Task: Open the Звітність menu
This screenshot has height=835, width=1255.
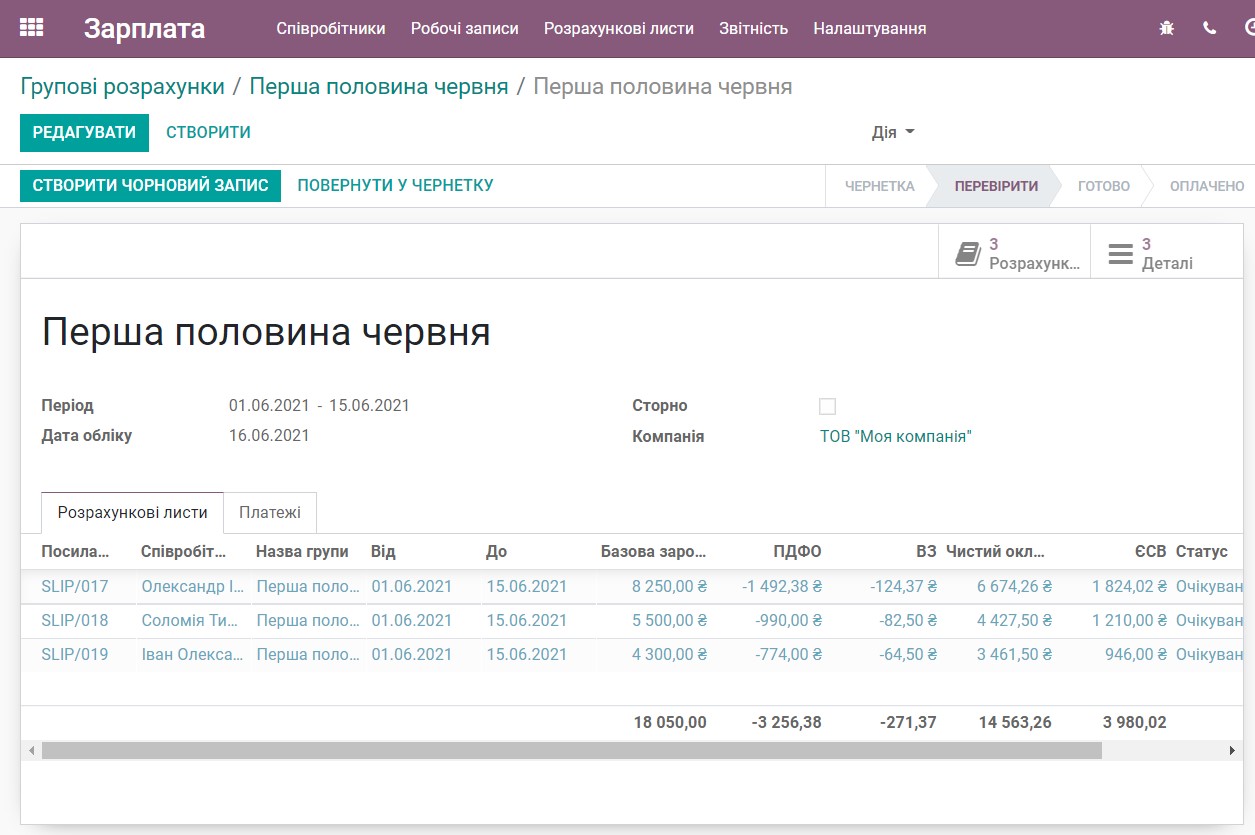Action: (x=754, y=29)
